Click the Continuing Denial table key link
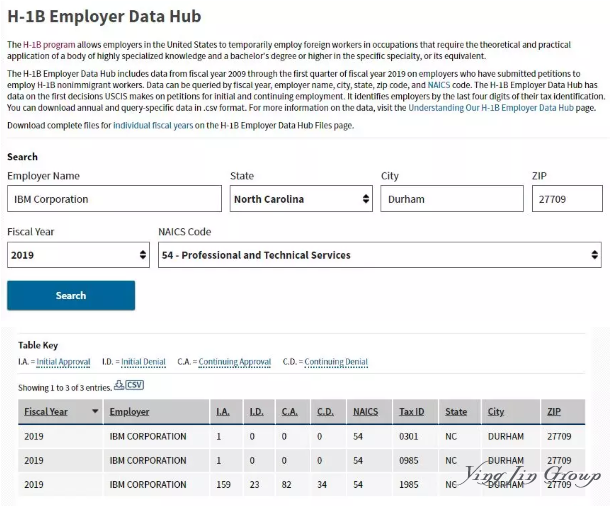This screenshot has width=611, height=506. click(x=336, y=362)
